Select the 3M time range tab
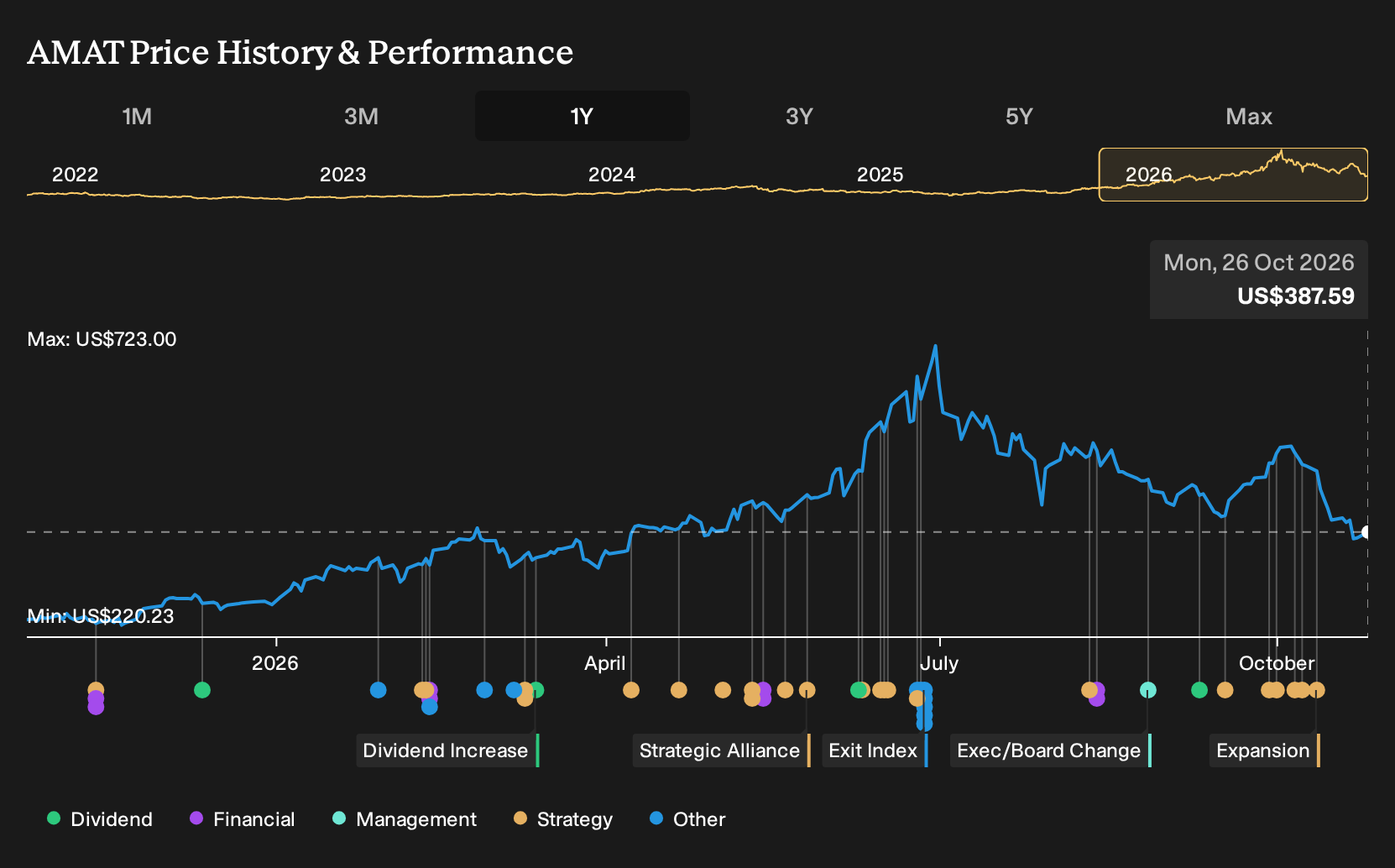 point(361,116)
